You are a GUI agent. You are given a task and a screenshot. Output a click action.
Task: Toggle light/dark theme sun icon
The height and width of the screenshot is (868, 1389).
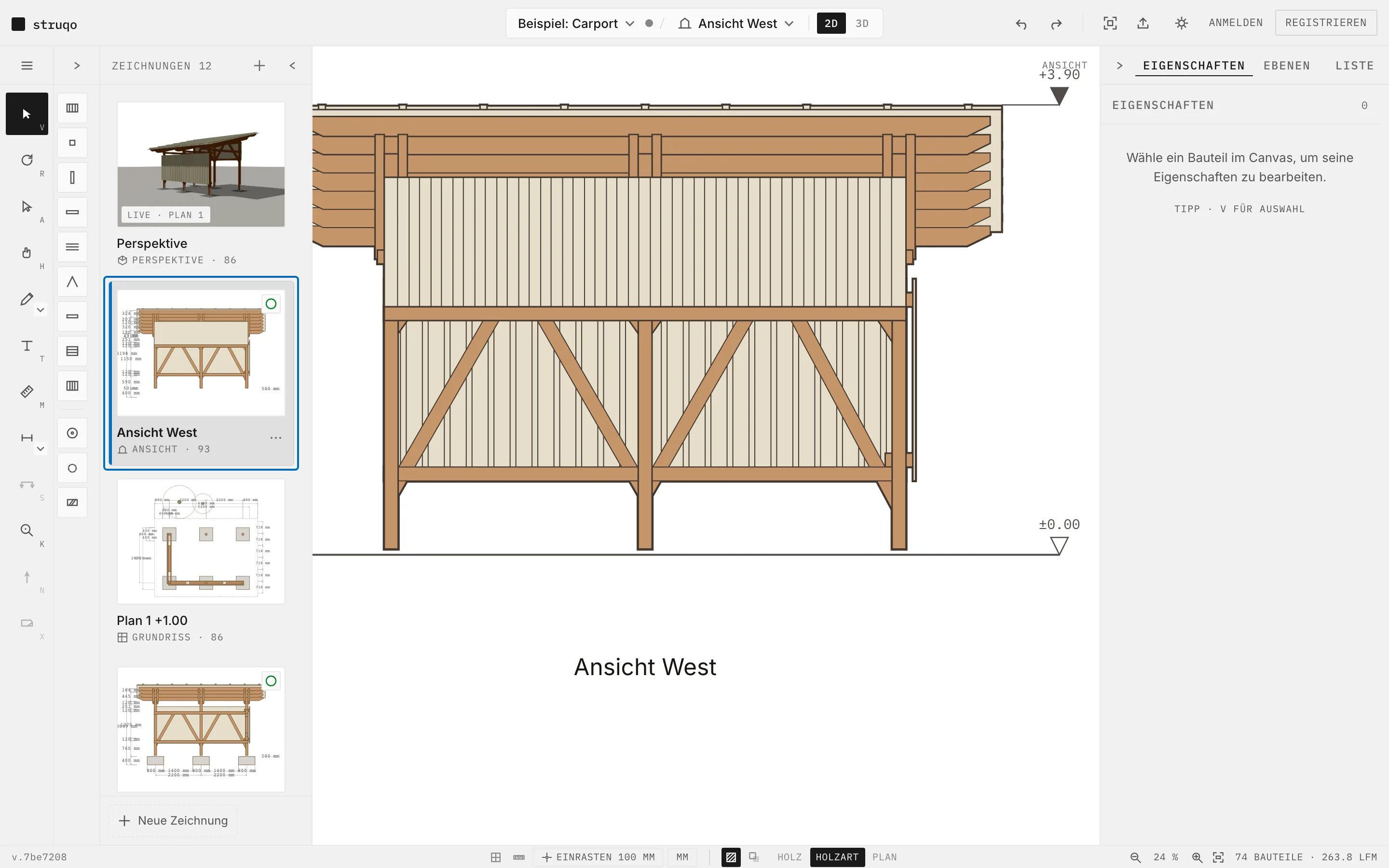tap(1181, 23)
